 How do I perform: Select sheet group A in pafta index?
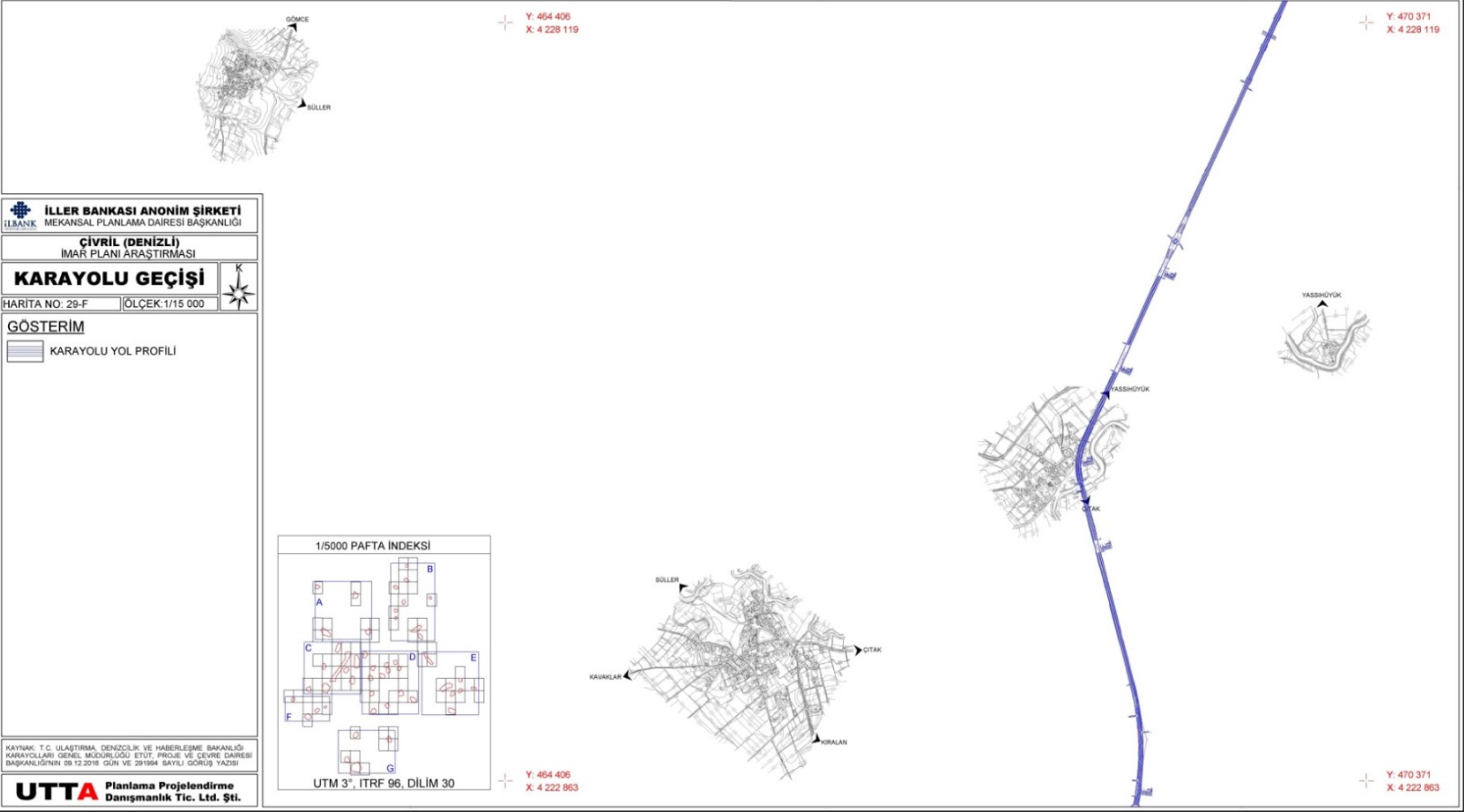coord(319,603)
